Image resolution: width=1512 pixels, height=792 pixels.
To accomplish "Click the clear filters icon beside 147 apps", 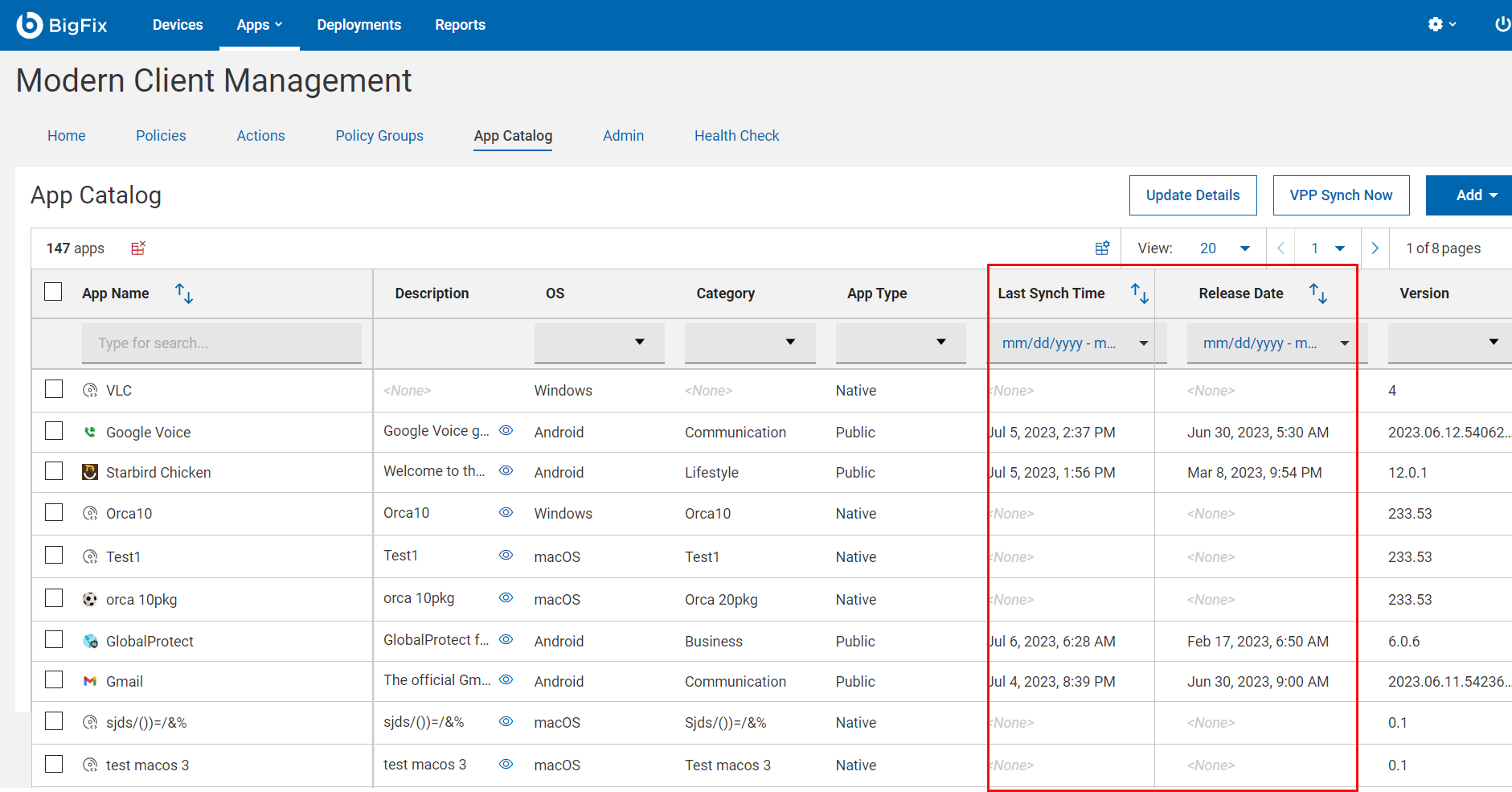I will 138,248.
